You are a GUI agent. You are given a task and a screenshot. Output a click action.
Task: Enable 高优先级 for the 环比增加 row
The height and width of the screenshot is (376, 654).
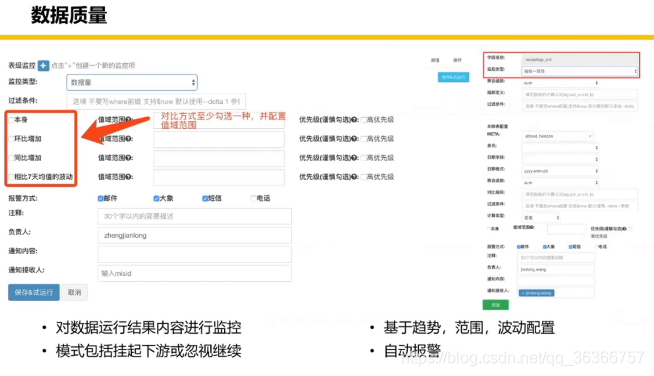[x=364, y=139]
